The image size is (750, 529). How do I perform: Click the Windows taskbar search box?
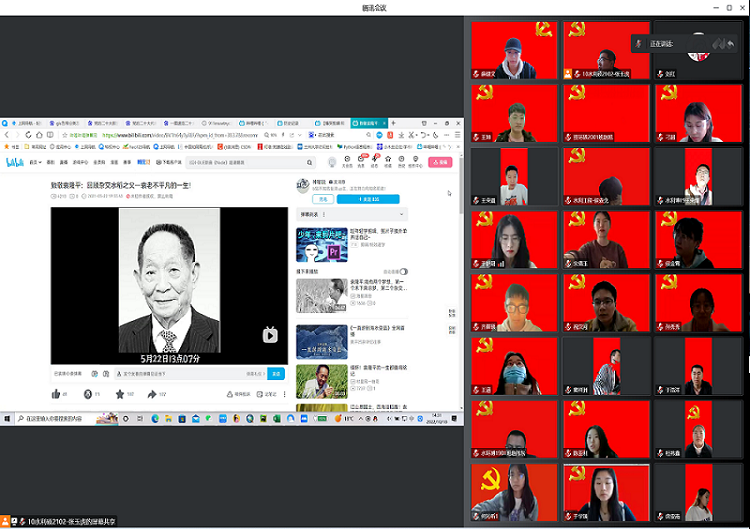60,417
